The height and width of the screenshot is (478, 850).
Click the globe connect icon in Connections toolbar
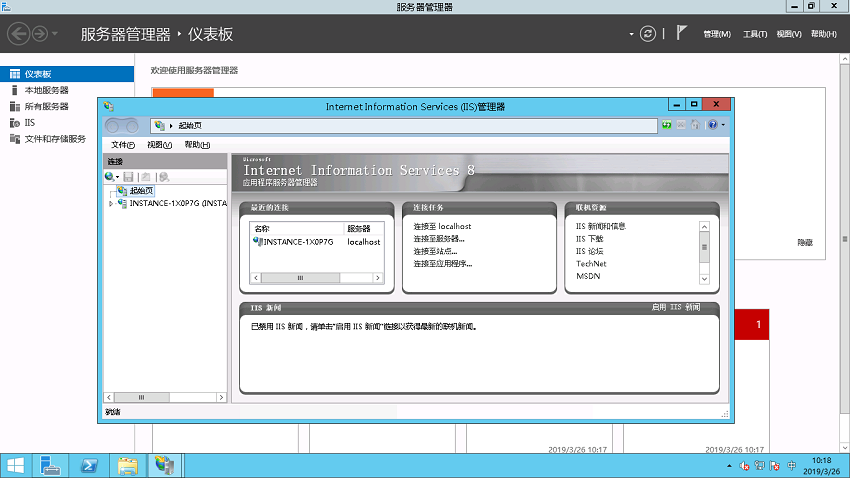coord(110,177)
